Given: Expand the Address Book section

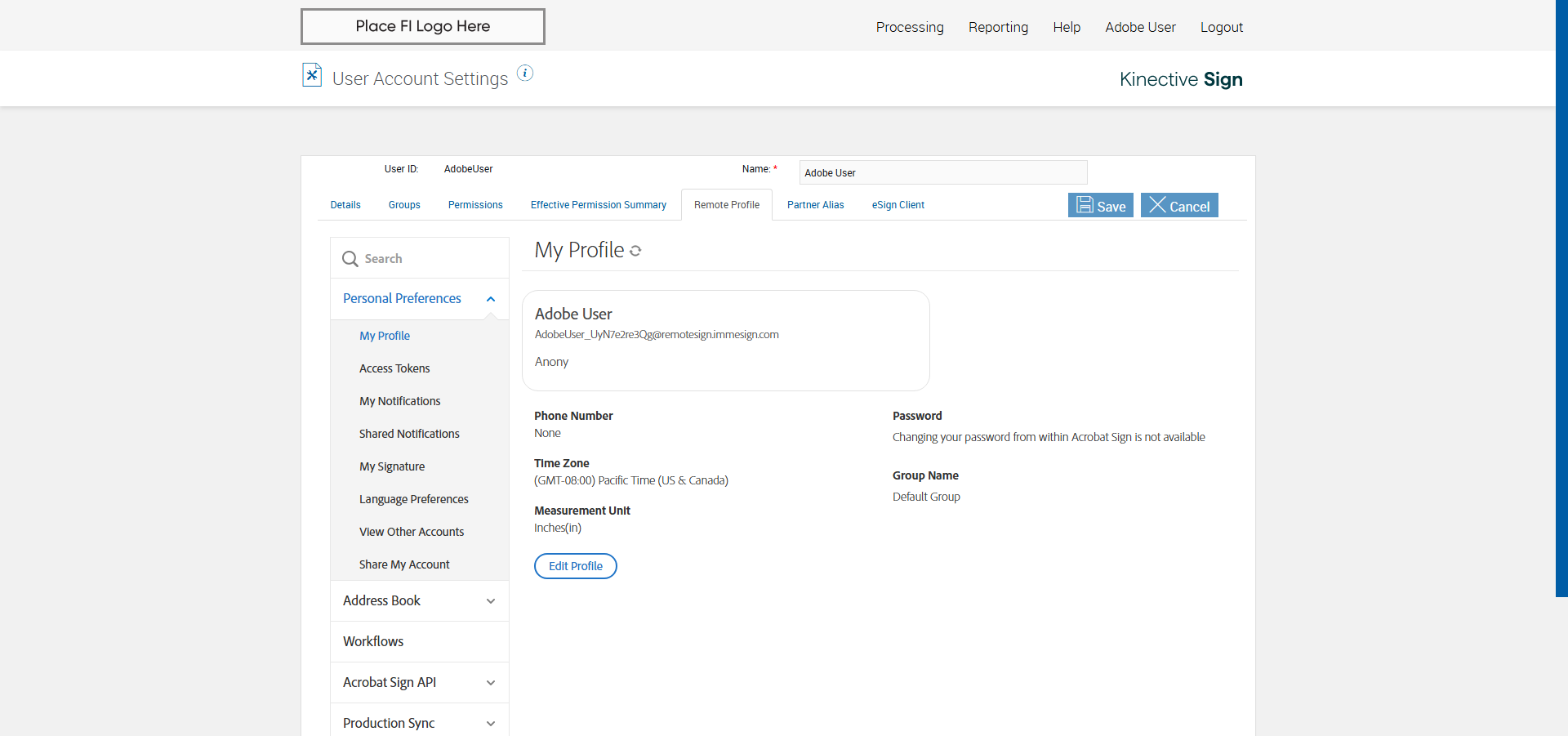Looking at the screenshot, I should pos(491,601).
